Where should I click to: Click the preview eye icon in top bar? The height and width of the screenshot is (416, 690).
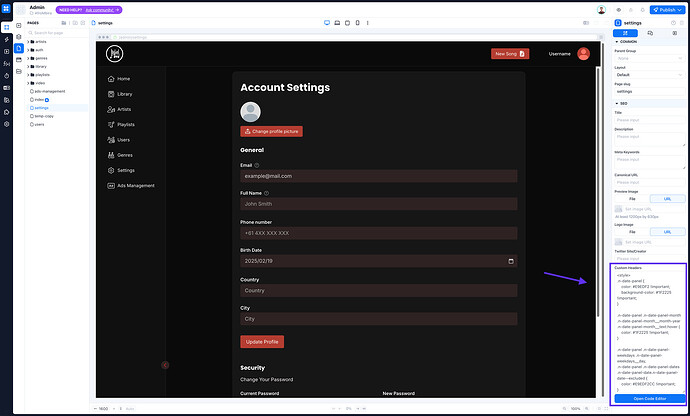click(x=618, y=10)
